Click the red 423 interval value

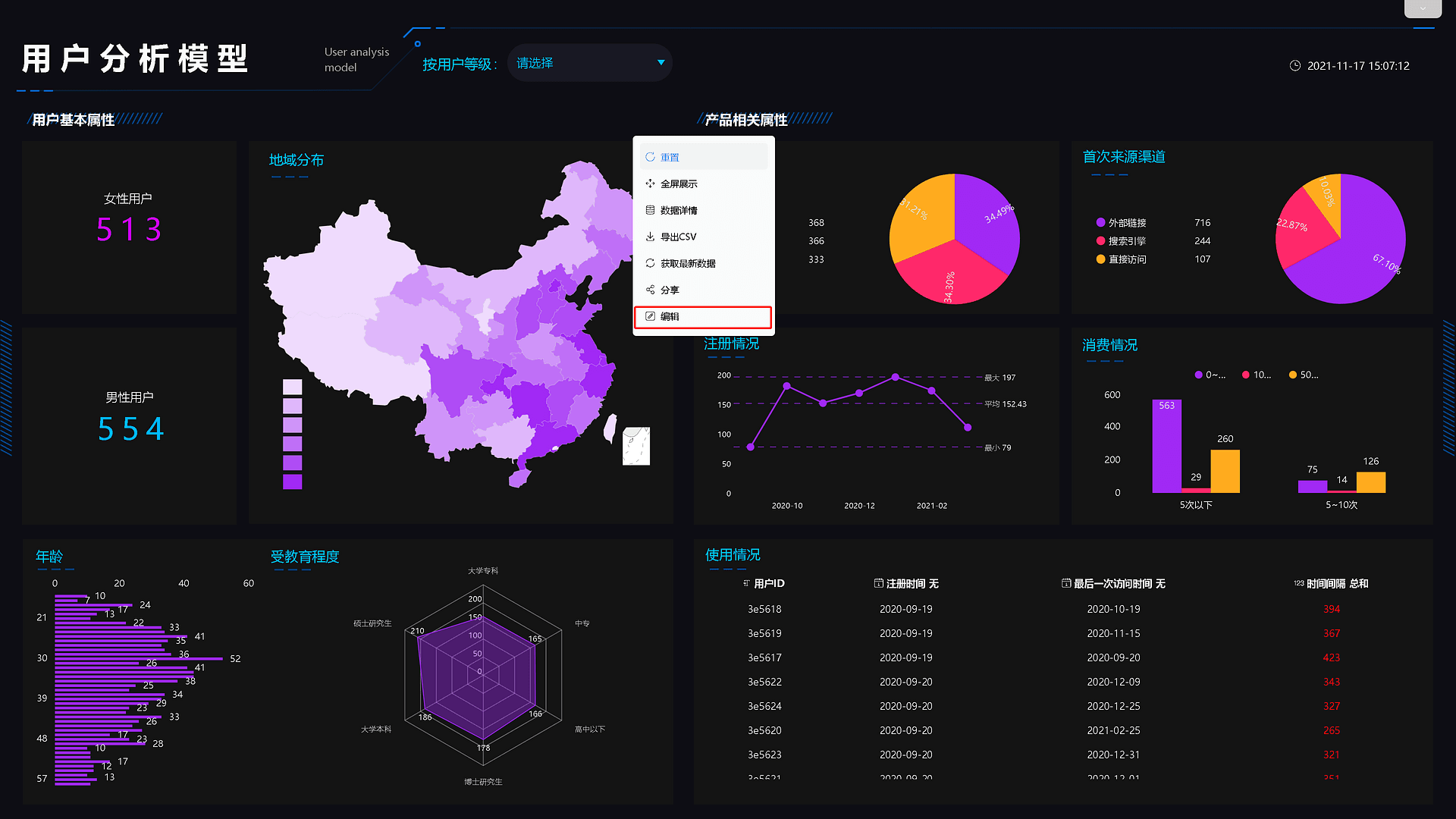click(1331, 657)
